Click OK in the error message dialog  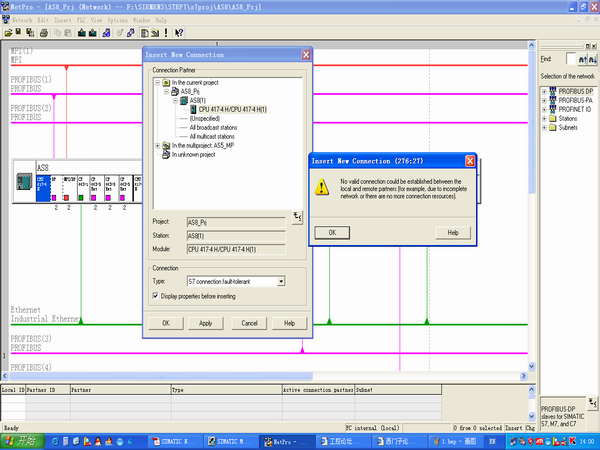tap(332, 233)
